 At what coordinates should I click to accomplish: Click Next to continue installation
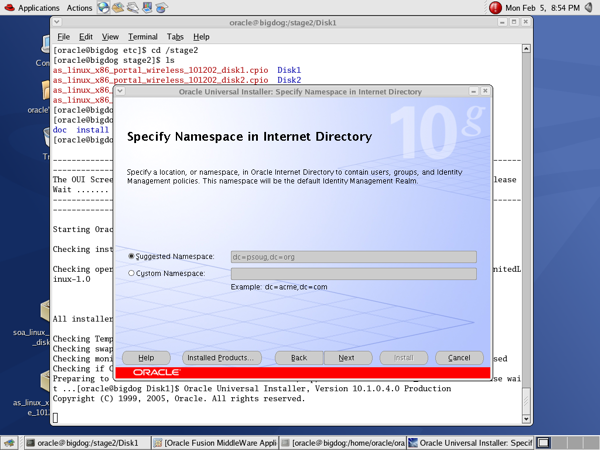tap(348, 358)
